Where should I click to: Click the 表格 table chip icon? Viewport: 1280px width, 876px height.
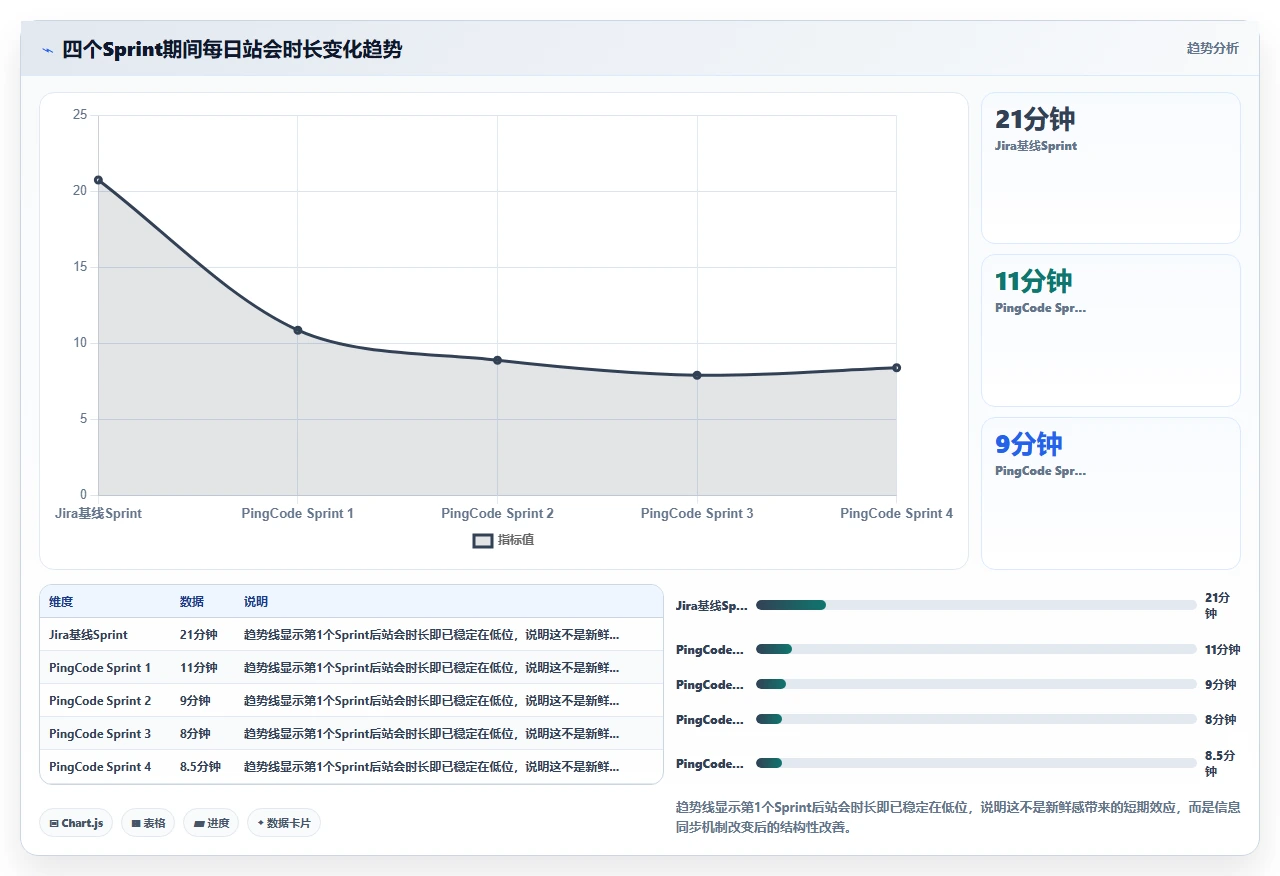coord(136,823)
